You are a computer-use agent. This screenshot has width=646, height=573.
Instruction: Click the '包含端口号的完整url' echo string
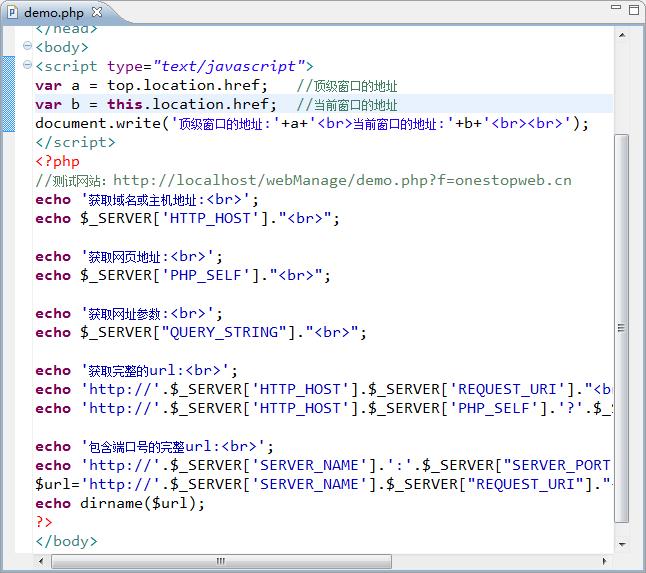click(x=173, y=446)
